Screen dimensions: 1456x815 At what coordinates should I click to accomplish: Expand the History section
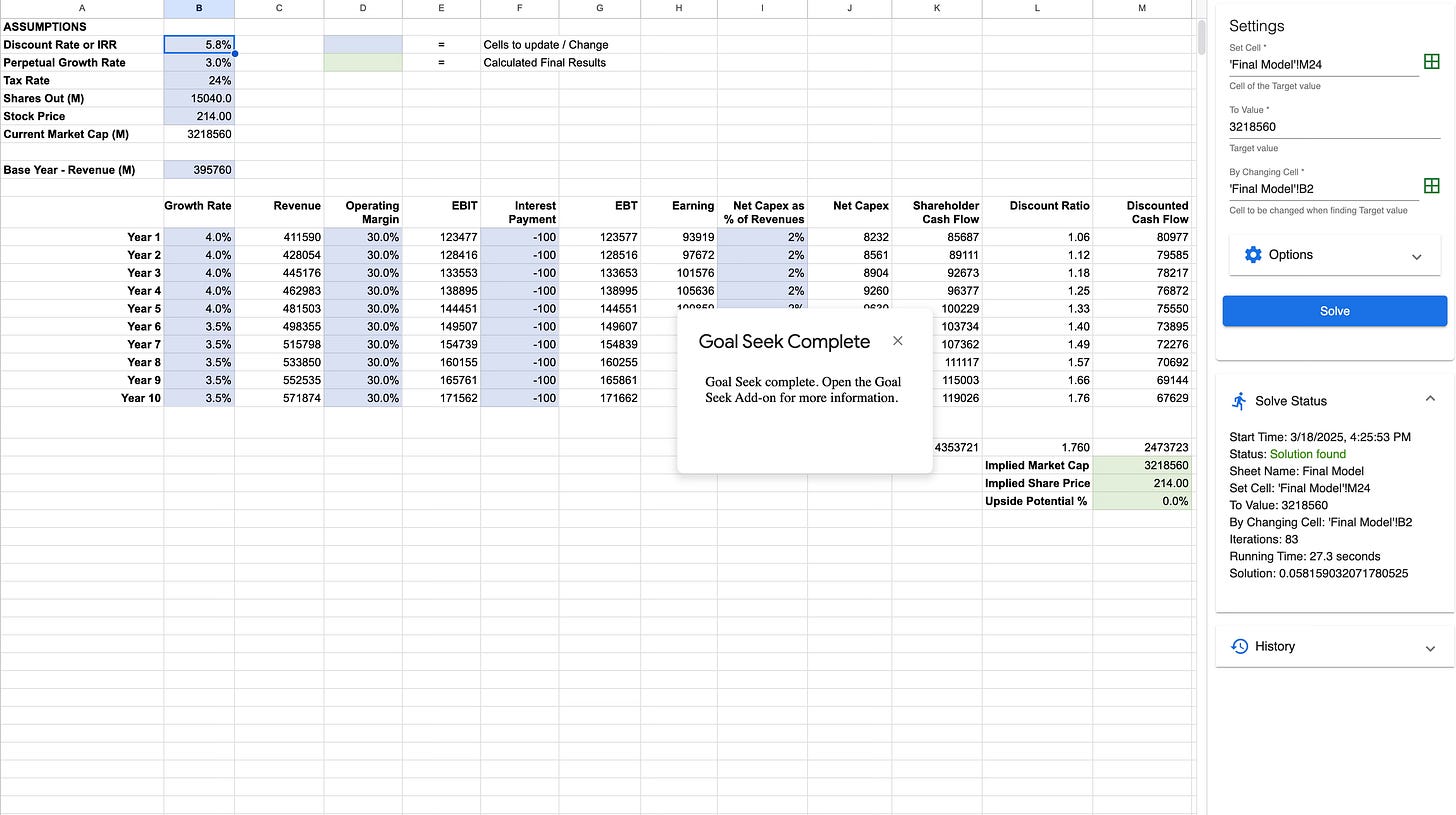[1429, 648]
